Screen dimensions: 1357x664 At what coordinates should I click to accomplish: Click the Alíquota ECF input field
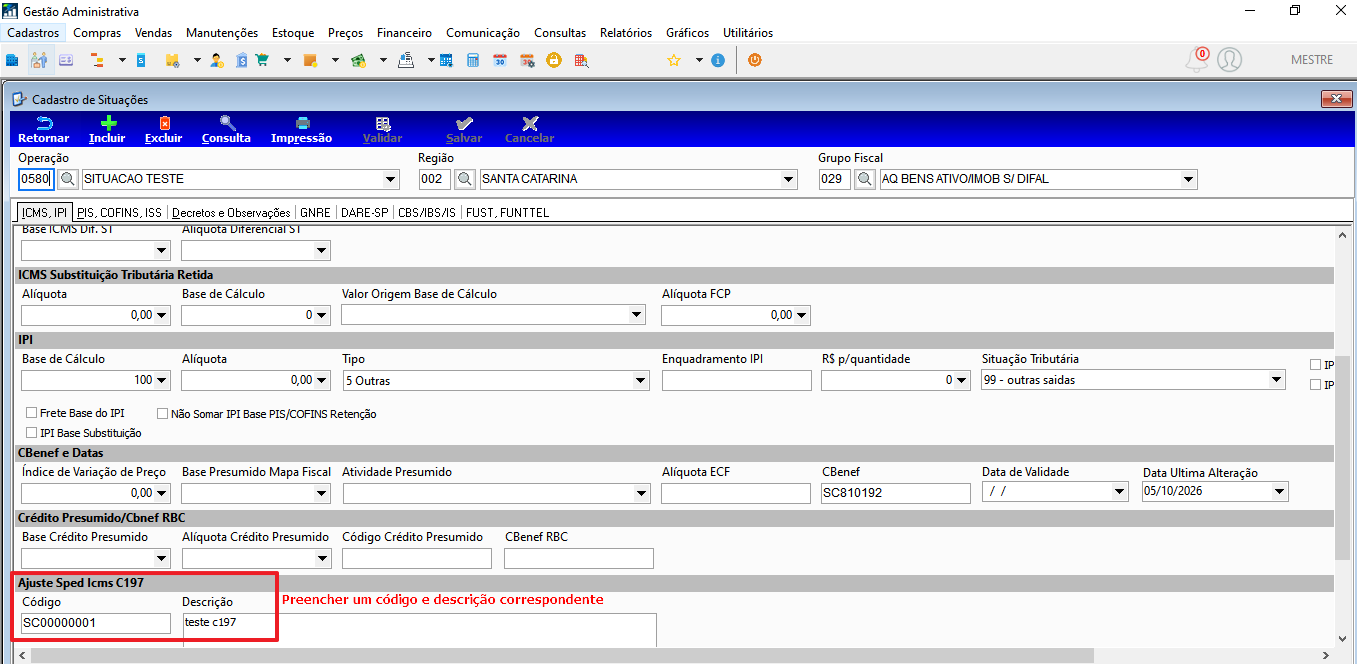click(736, 493)
